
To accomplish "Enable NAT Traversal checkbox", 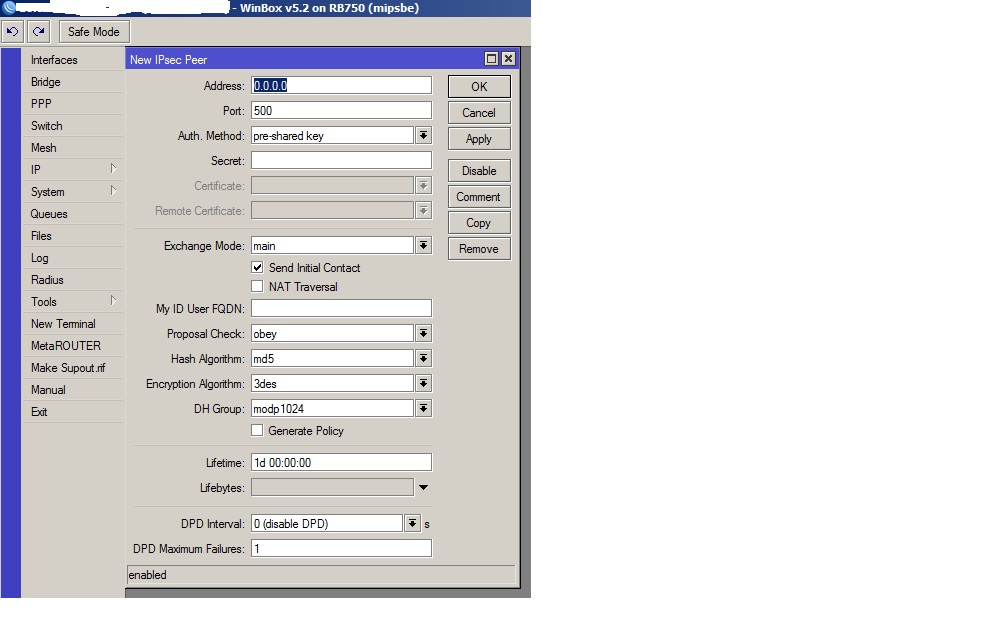I will 257,287.
